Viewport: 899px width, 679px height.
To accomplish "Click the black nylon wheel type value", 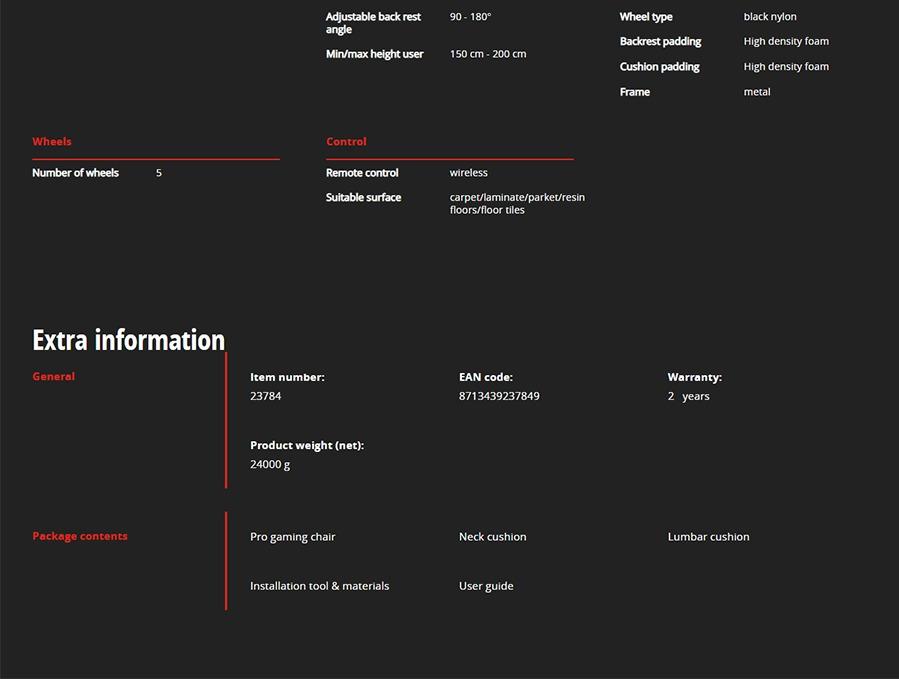I will point(770,17).
